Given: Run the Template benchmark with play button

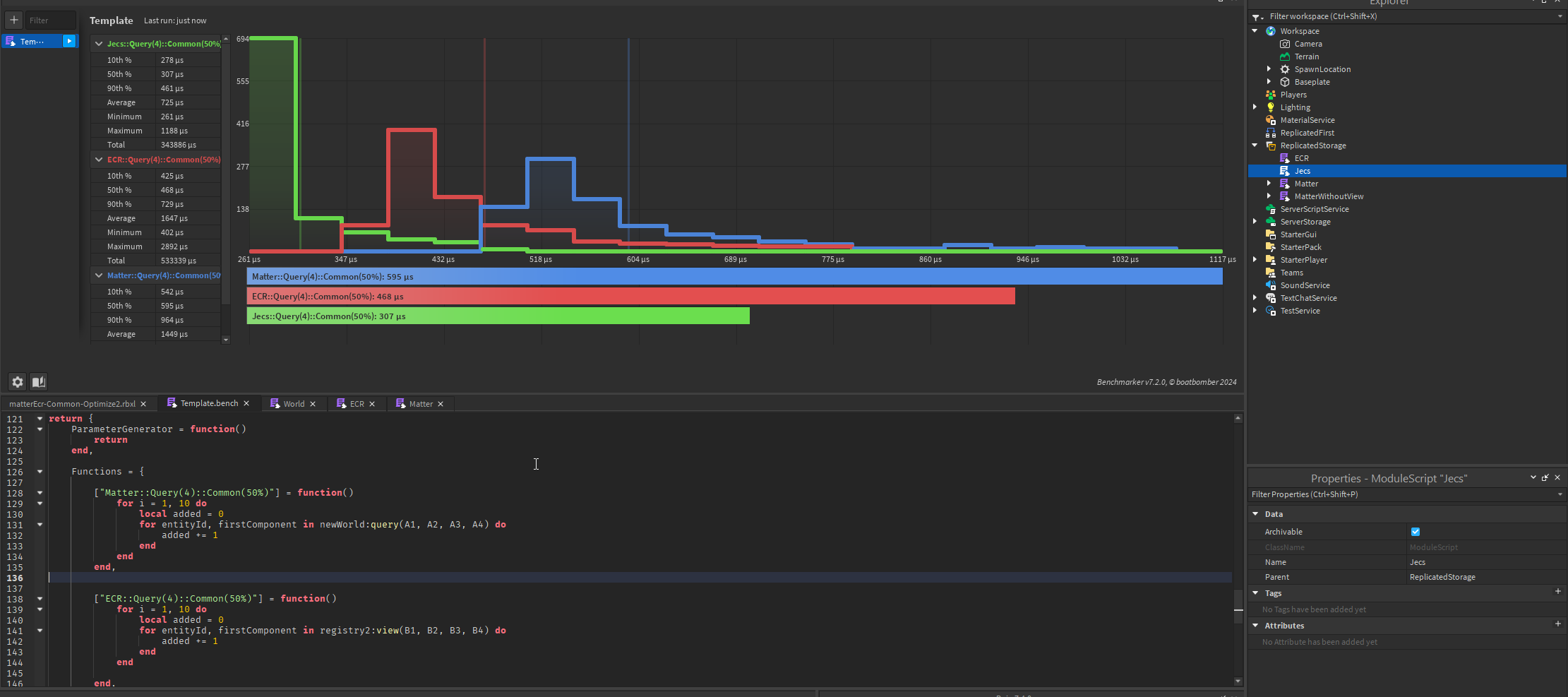Looking at the screenshot, I should pyautogui.click(x=69, y=41).
